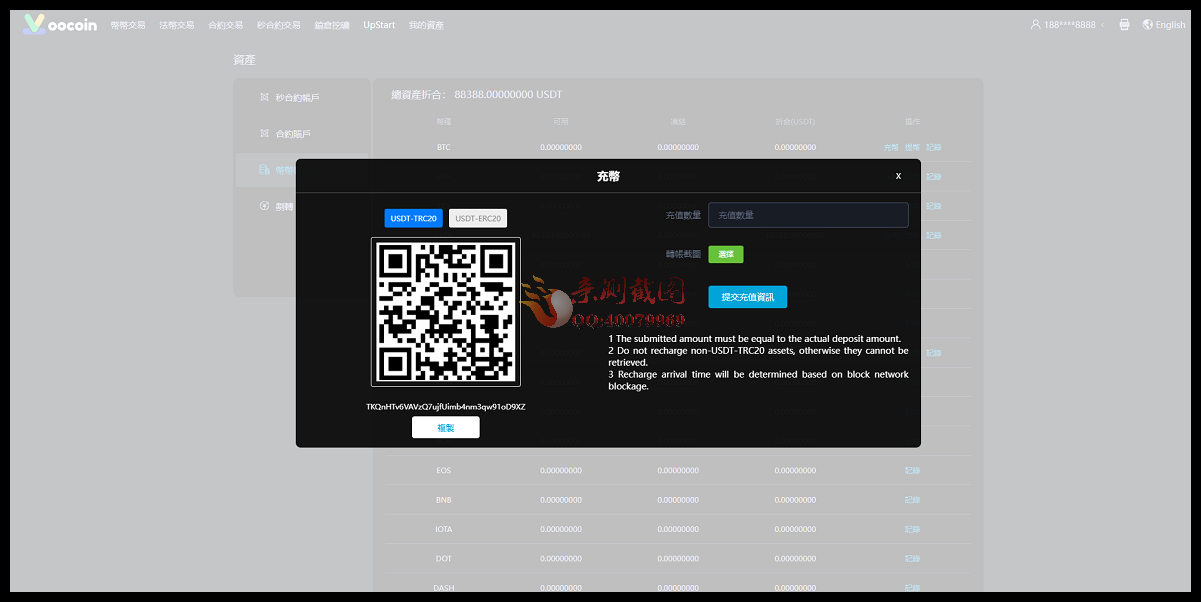Open 記錄 link in EOS row
Image resolution: width=1201 pixels, height=602 pixels.
pyautogui.click(x=912, y=470)
